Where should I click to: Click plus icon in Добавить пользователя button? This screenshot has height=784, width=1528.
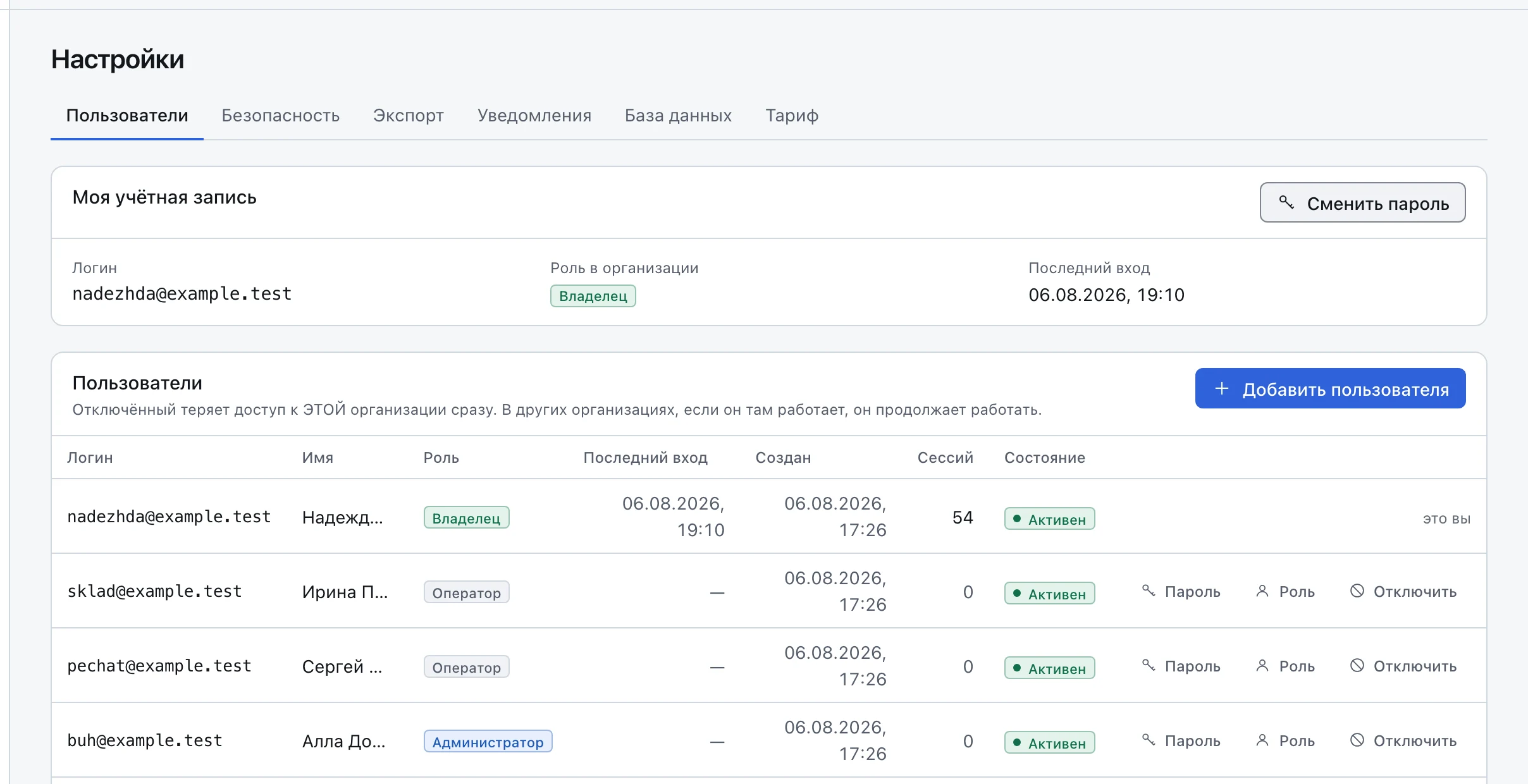click(x=1222, y=388)
